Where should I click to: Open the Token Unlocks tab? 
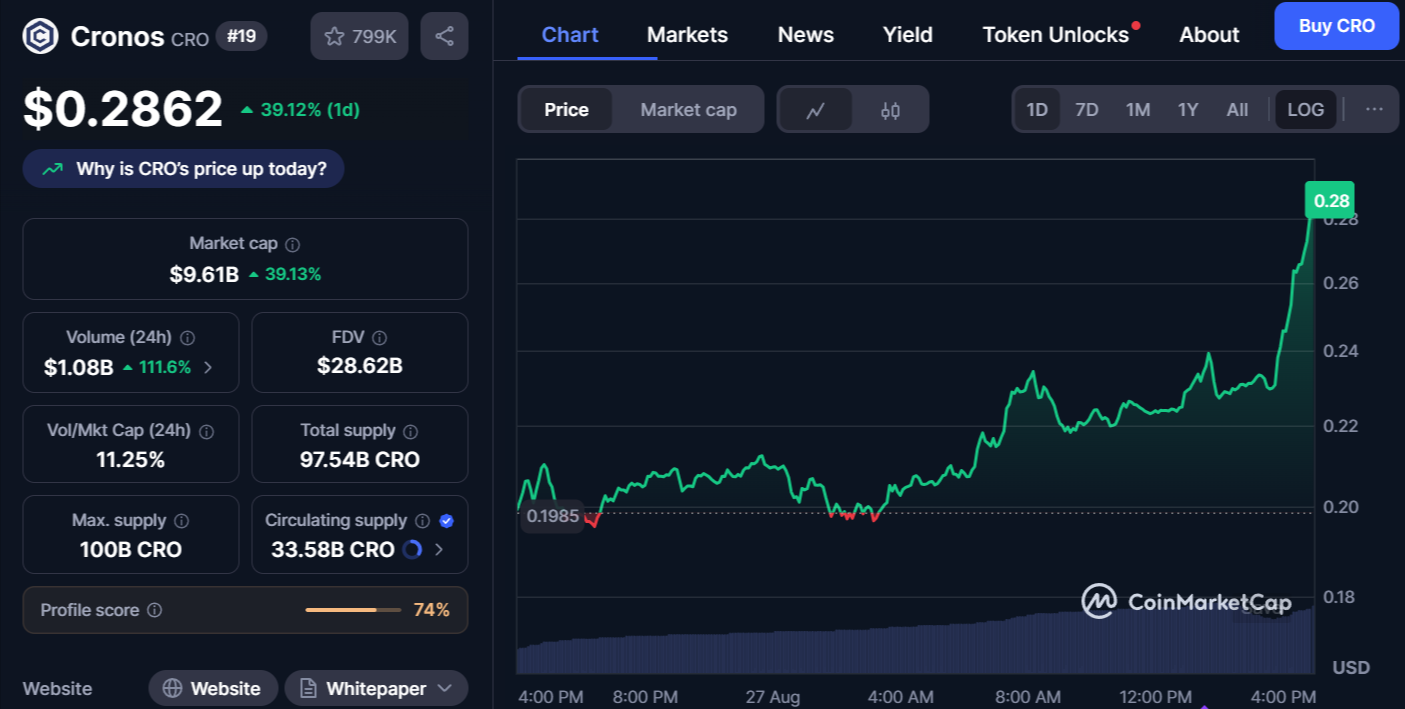click(x=1056, y=34)
